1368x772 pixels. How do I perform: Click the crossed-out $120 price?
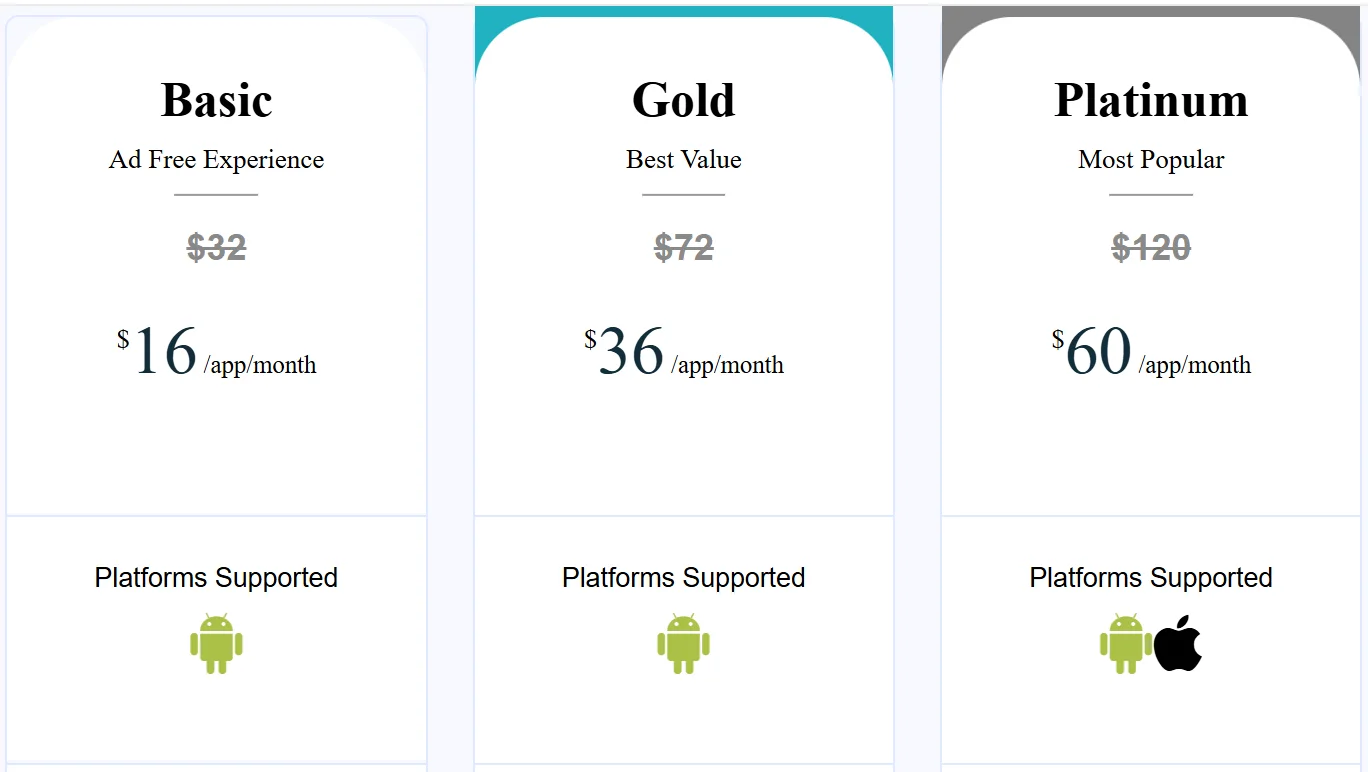(x=1151, y=247)
